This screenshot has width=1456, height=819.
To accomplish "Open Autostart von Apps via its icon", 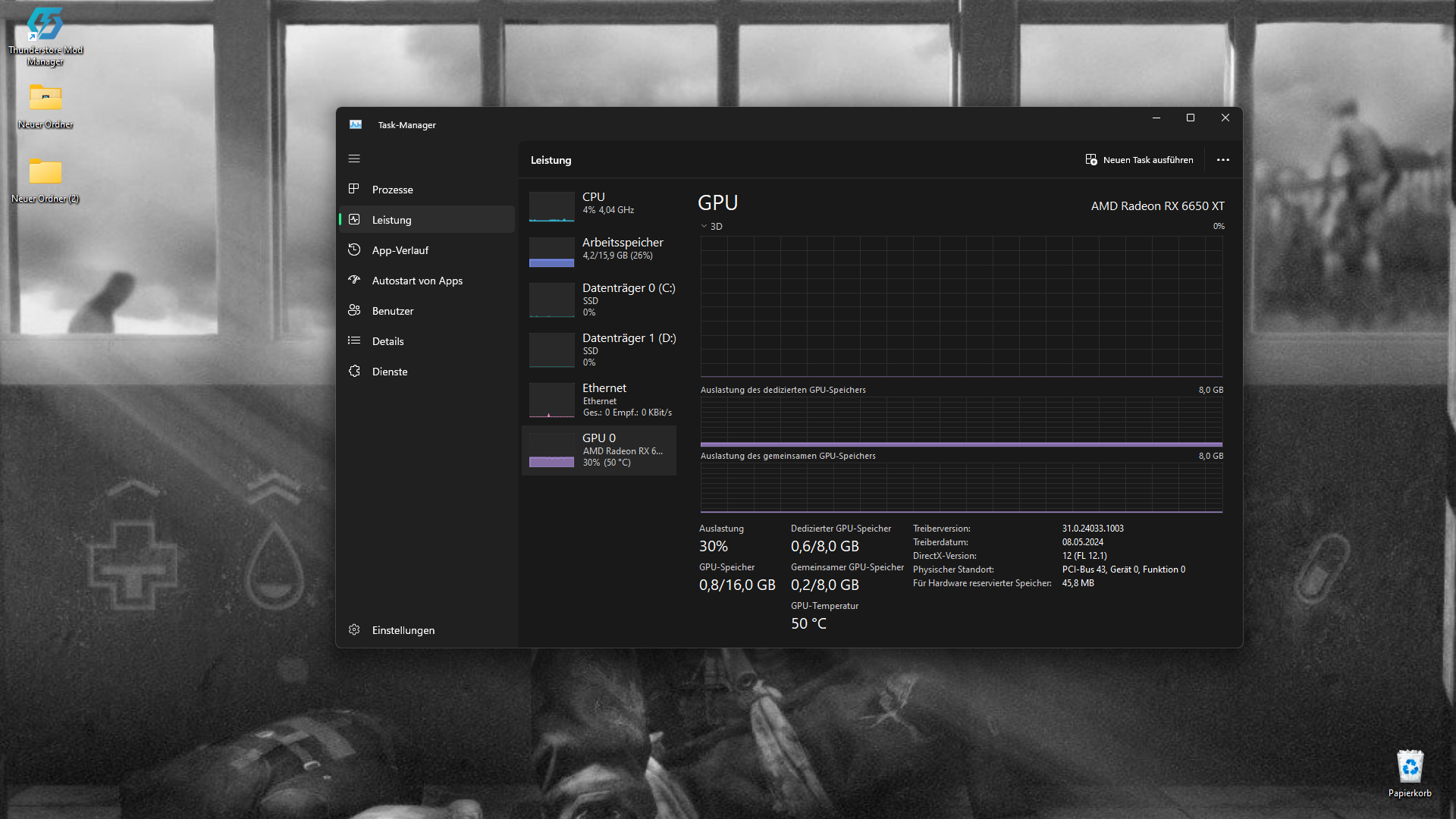I will (354, 280).
